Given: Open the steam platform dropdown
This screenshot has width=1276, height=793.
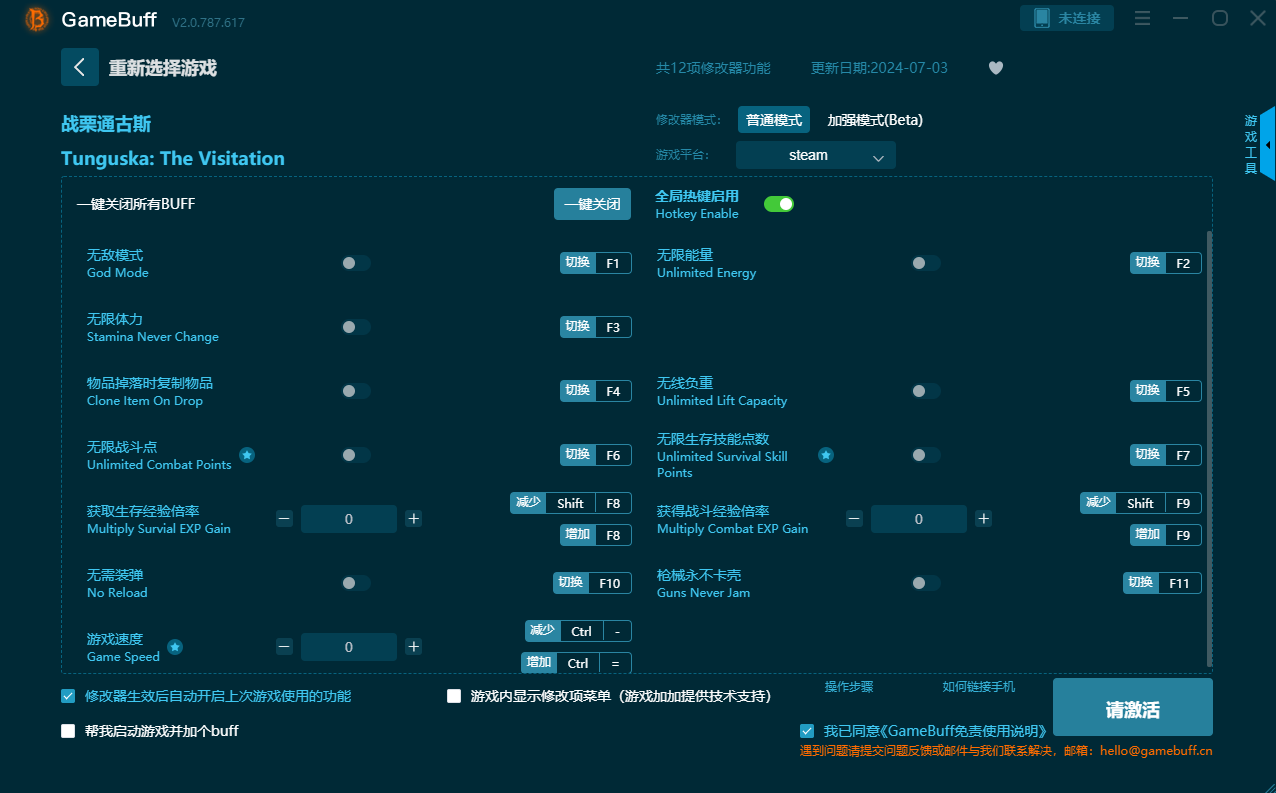Looking at the screenshot, I should tap(816, 155).
